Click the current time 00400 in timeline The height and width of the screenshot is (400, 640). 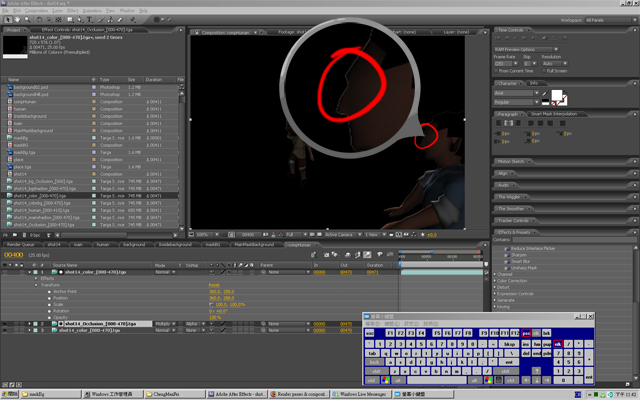coord(13,255)
